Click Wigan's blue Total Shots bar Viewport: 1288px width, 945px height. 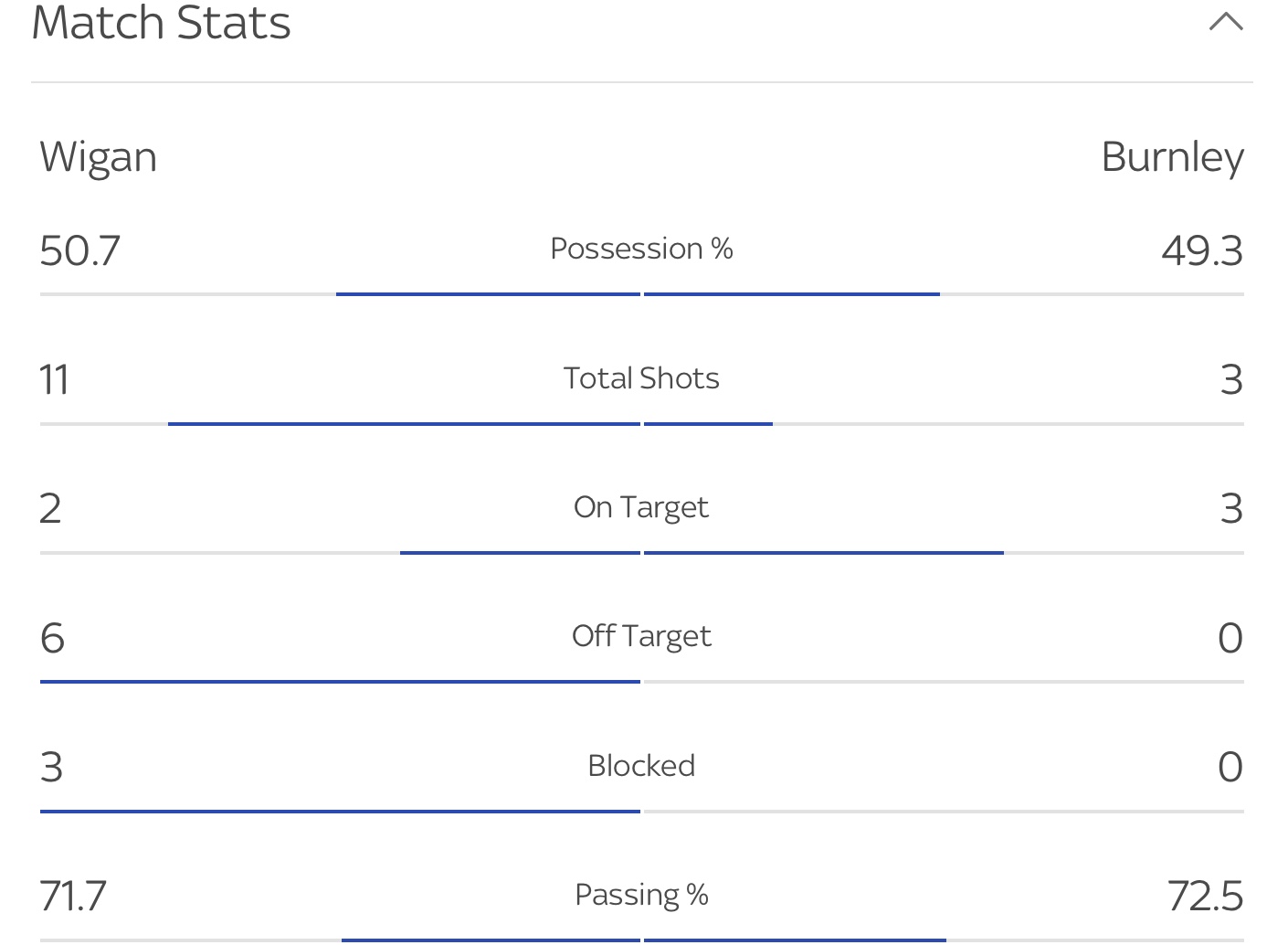point(404,424)
